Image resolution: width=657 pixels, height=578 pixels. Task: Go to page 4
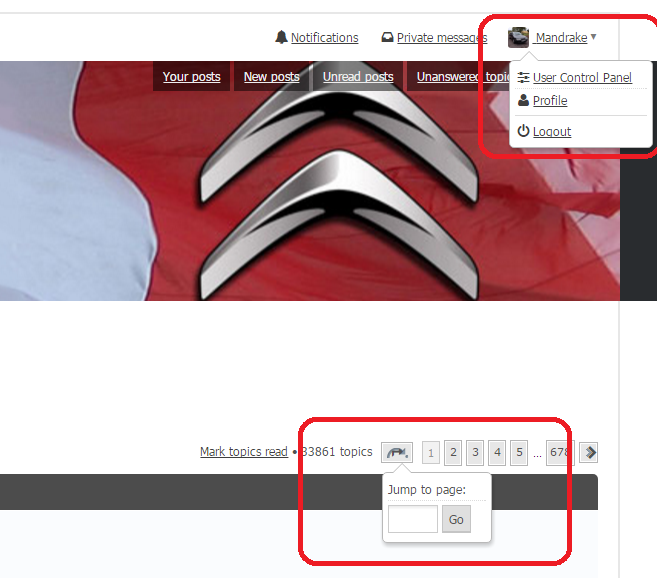coord(497,452)
